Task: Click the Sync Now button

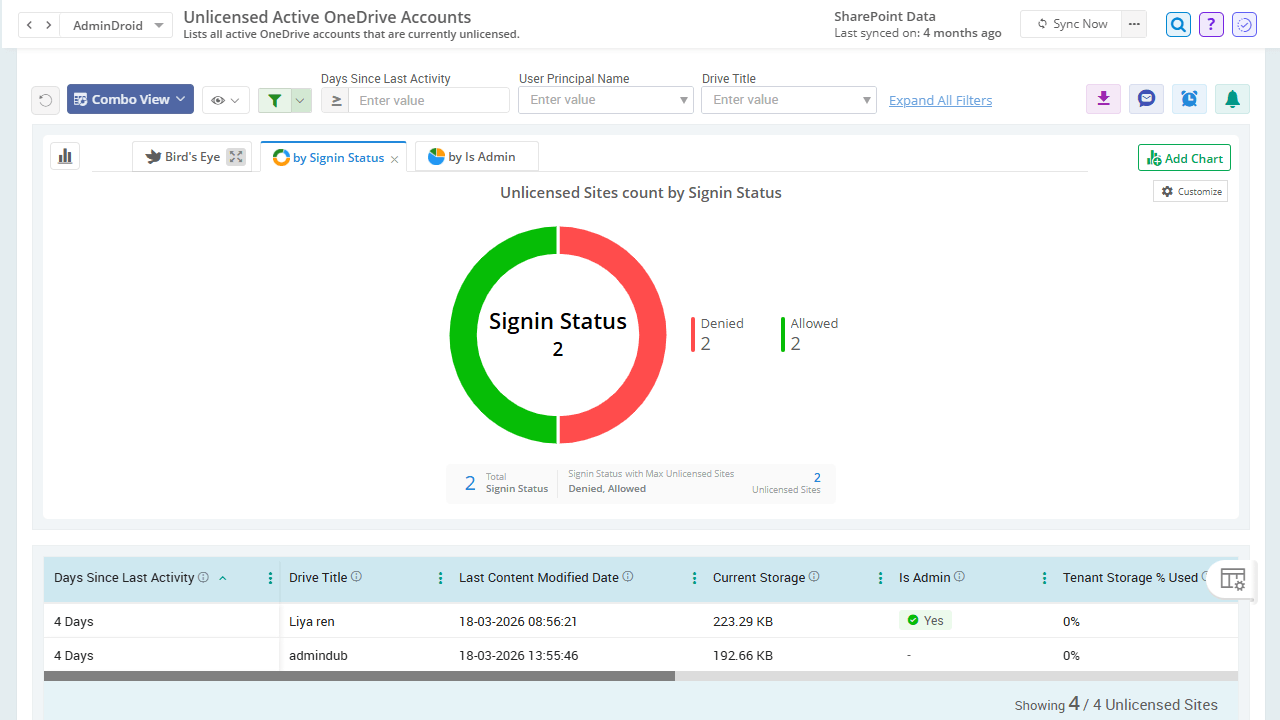Action: 1070,24
